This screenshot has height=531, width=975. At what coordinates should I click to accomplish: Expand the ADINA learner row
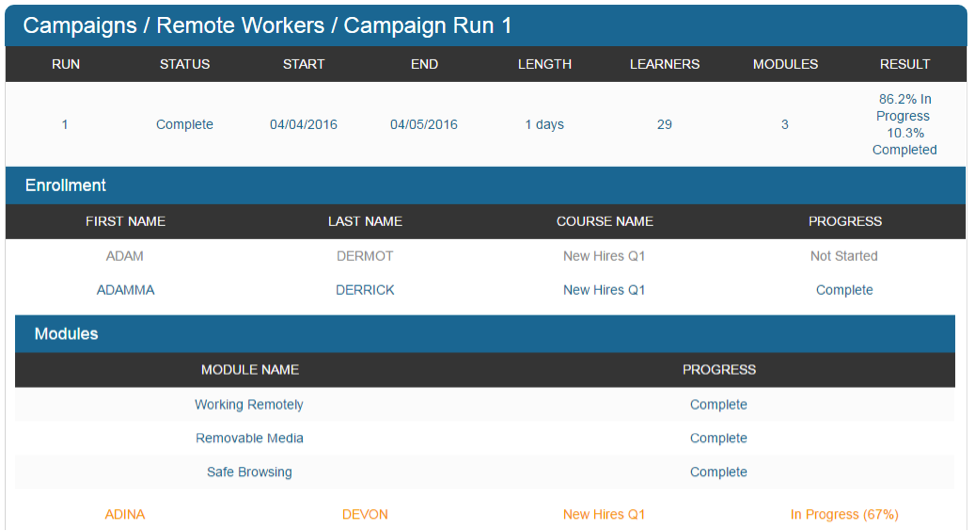click(x=125, y=514)
